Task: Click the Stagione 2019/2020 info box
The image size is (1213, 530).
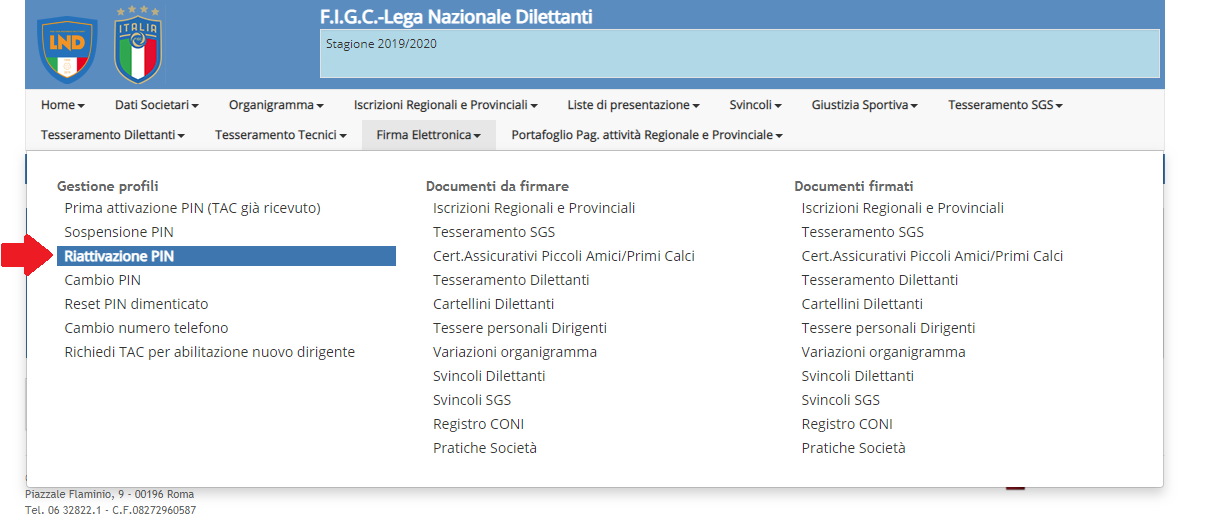Action: 740,53
